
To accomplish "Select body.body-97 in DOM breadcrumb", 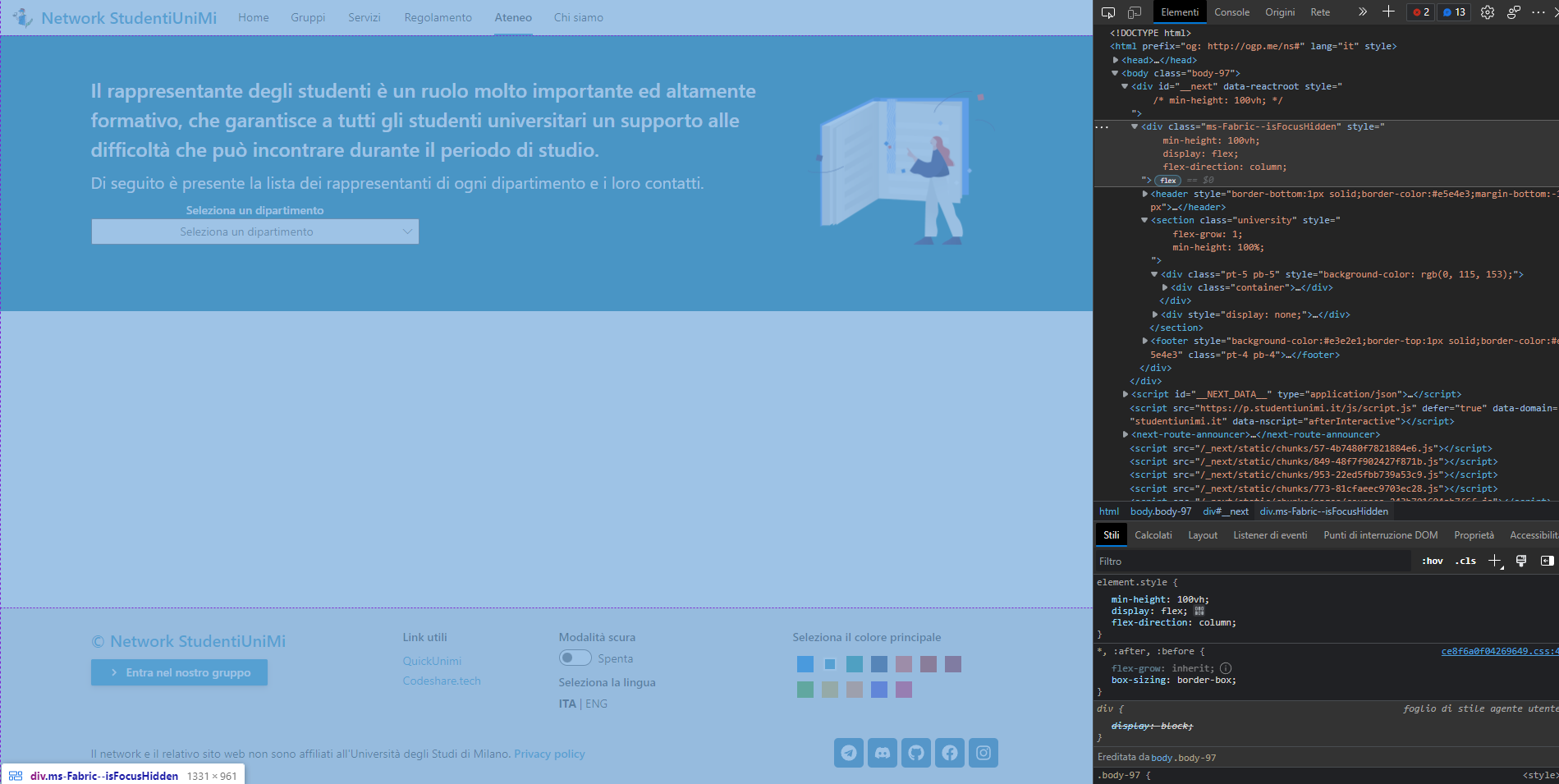I will pyautogui.click(x=1161, y=511).
